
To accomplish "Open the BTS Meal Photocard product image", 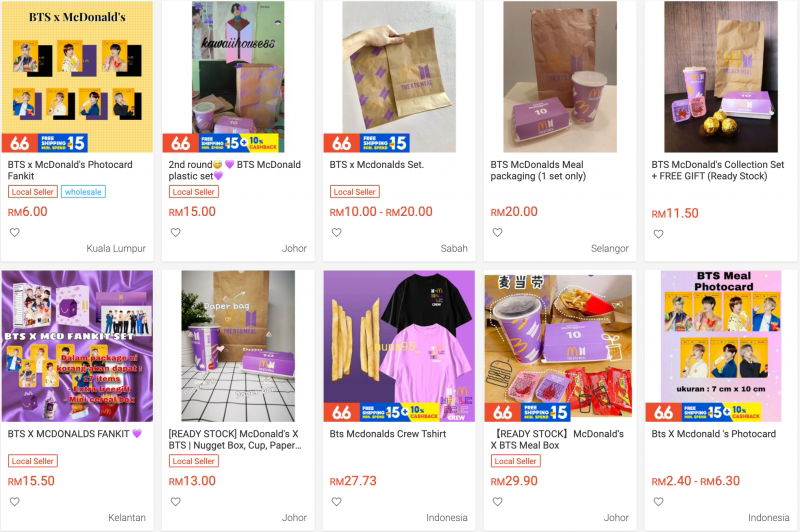I will click(721, 346).
